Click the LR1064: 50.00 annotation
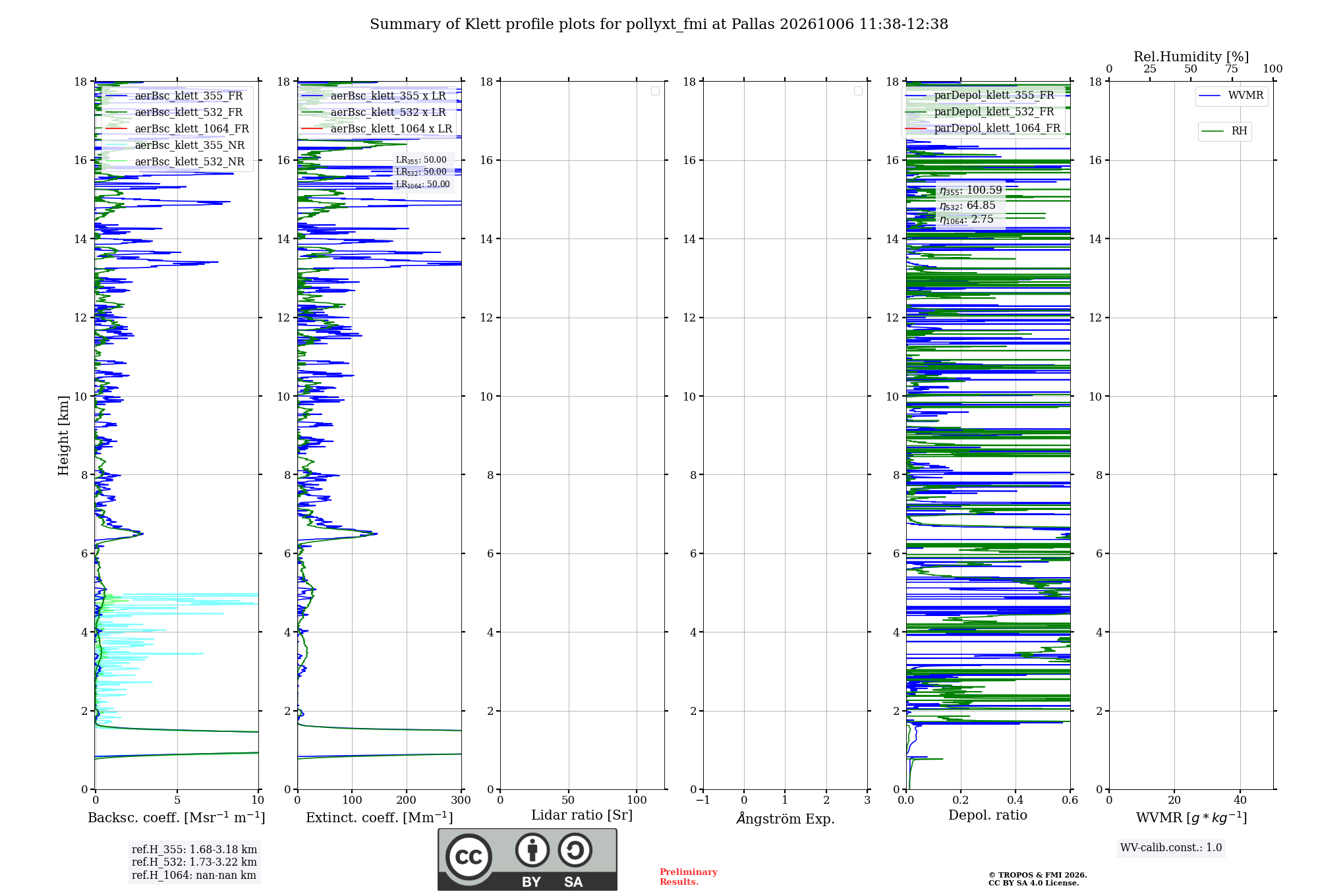The image size is (1318, 896). [422, 185]
